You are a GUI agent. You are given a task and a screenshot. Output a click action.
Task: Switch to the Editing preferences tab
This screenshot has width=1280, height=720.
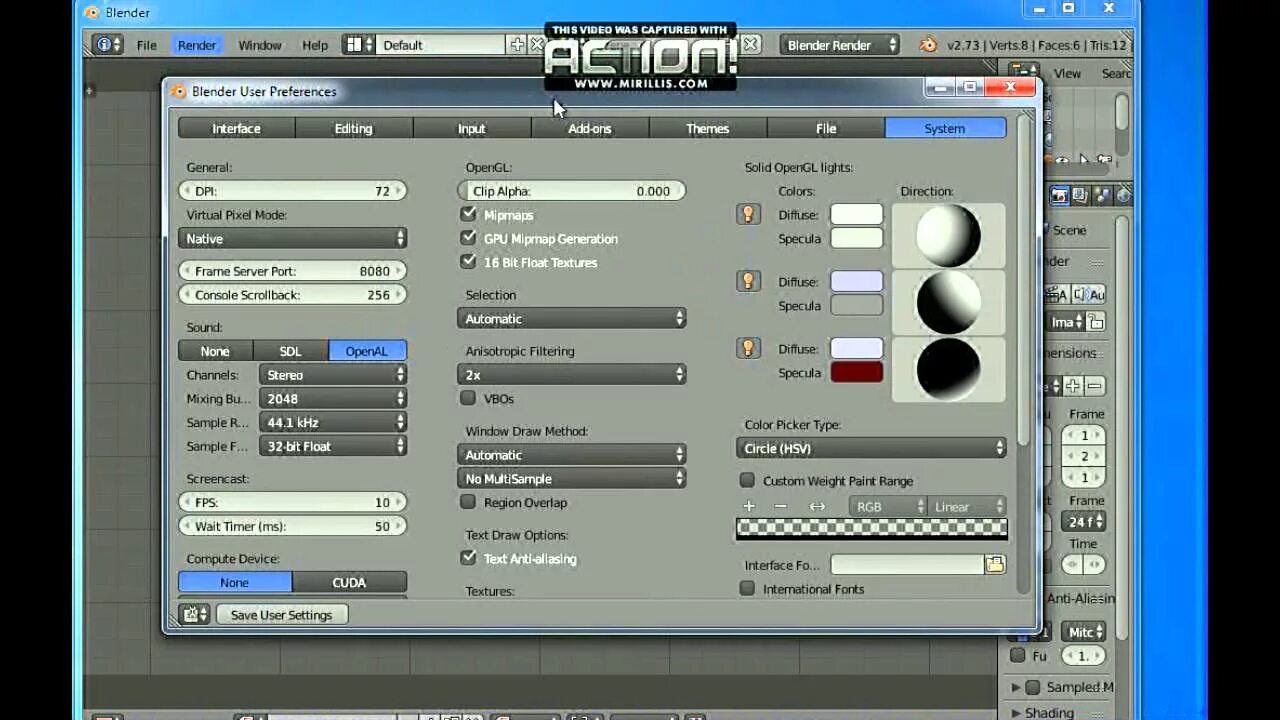pyautogui.click(x=354, y=128)
